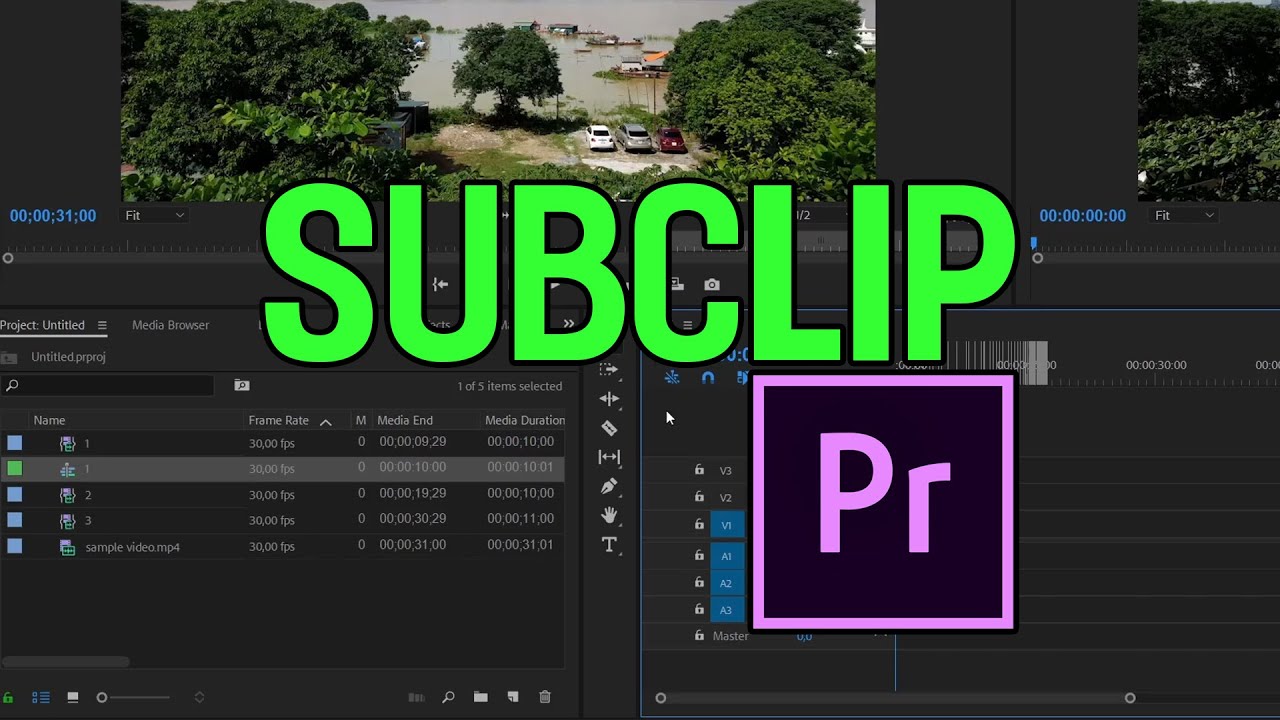
Task: Click the Program monitor timecode 00:00:00:00
Action: pos(1082,216)
